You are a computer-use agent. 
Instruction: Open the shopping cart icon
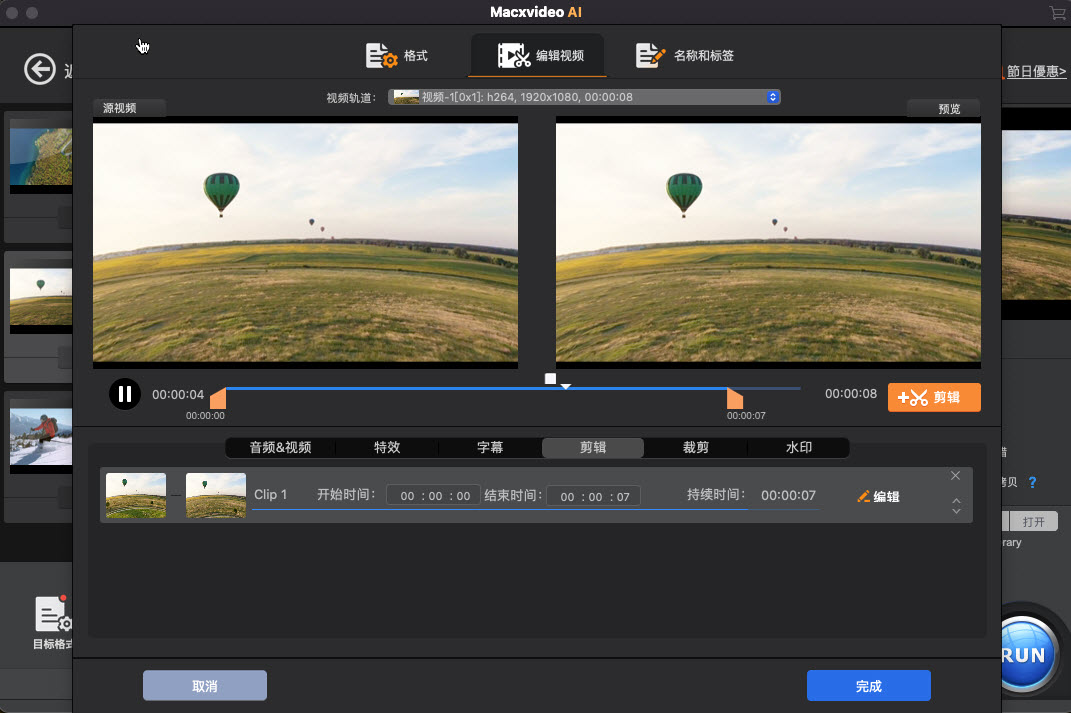tap(1057, 13)
